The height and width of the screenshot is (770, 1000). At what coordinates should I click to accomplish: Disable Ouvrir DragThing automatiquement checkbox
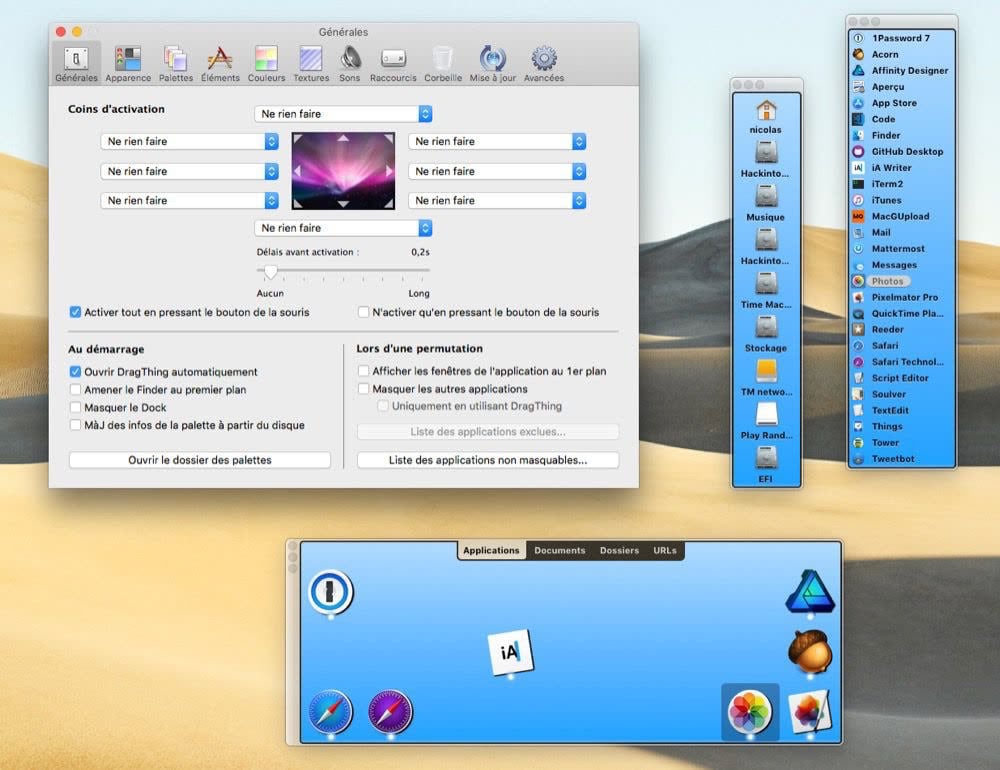point(76,372)
